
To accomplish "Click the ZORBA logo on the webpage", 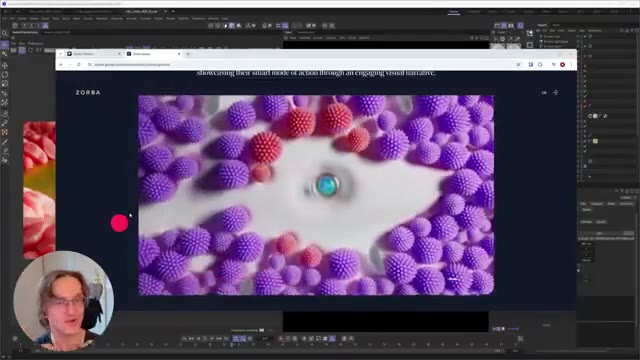I will tap(88, 93).
